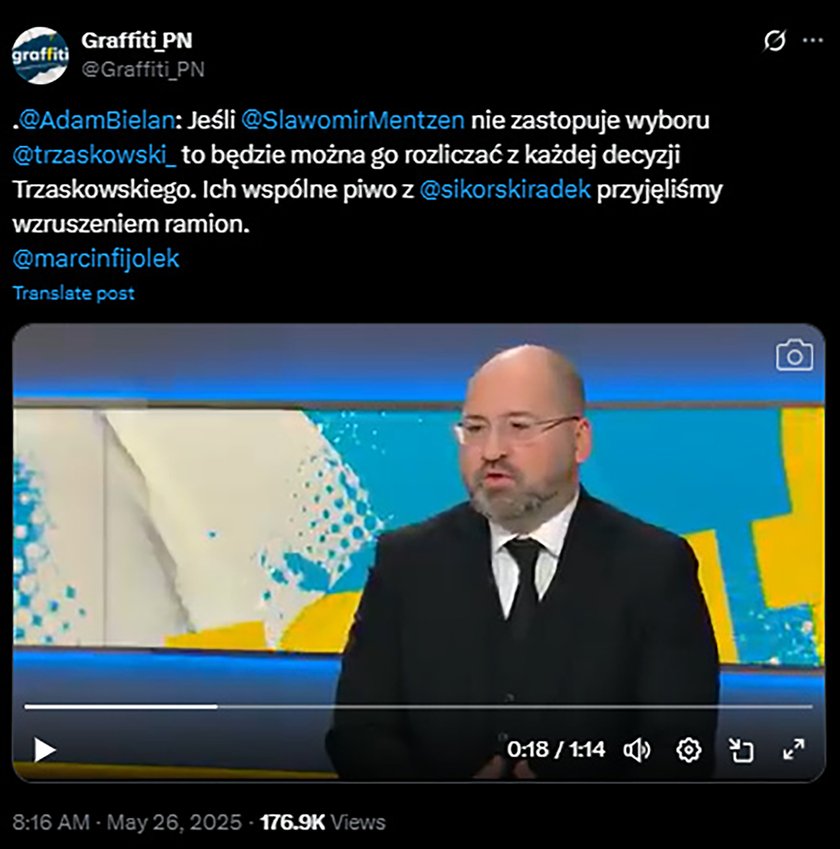Open the Grok explain icon beside the post menu
Viewport: 840px width, 849px height.
coord(774,41)
